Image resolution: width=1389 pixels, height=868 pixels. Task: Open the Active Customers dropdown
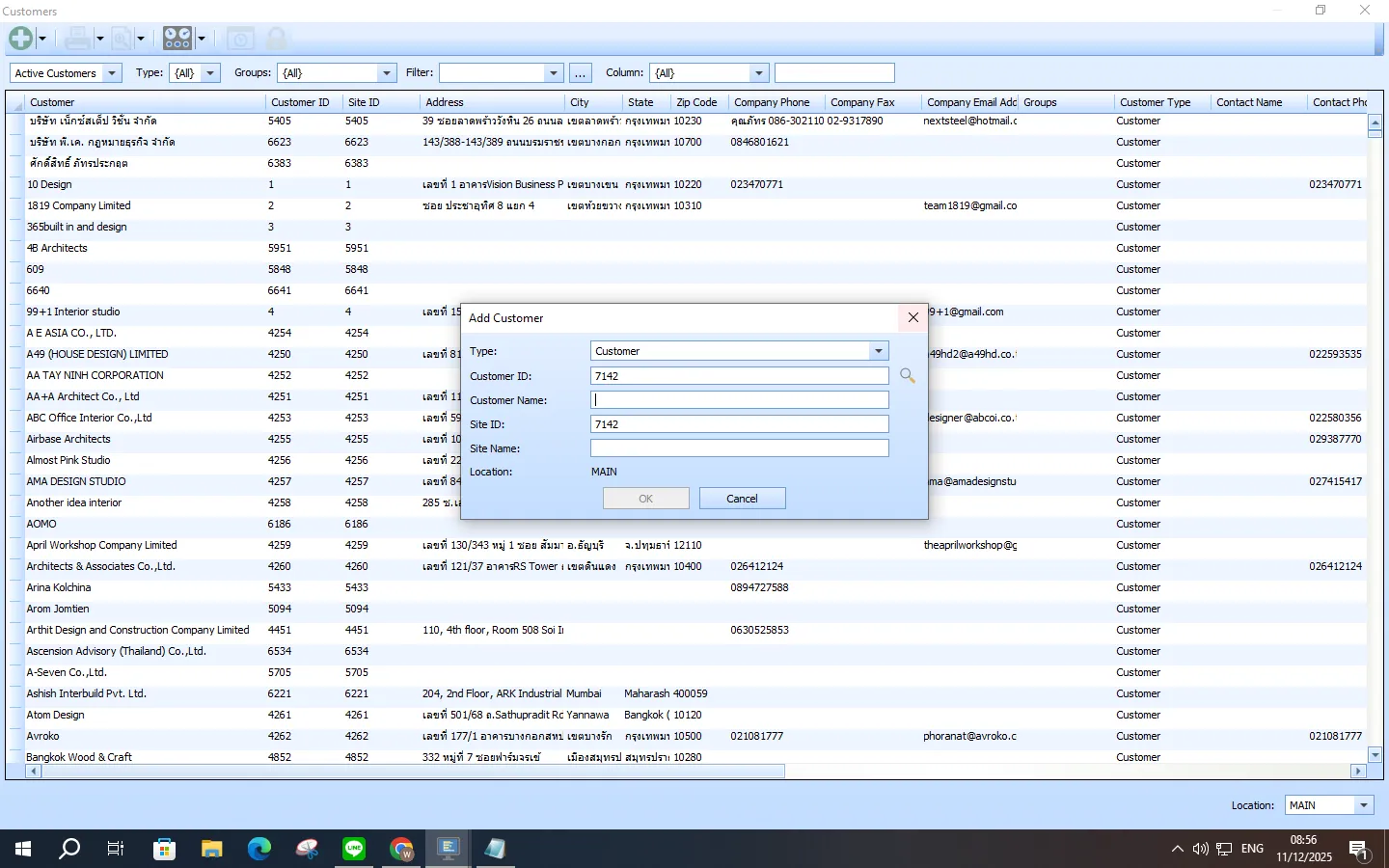[112, 73]
